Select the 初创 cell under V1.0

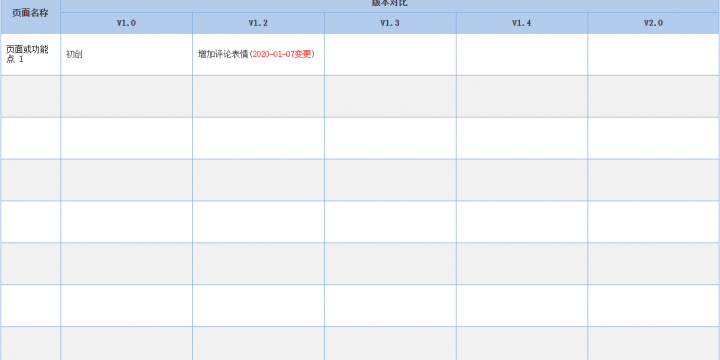(x=126, y=55)
